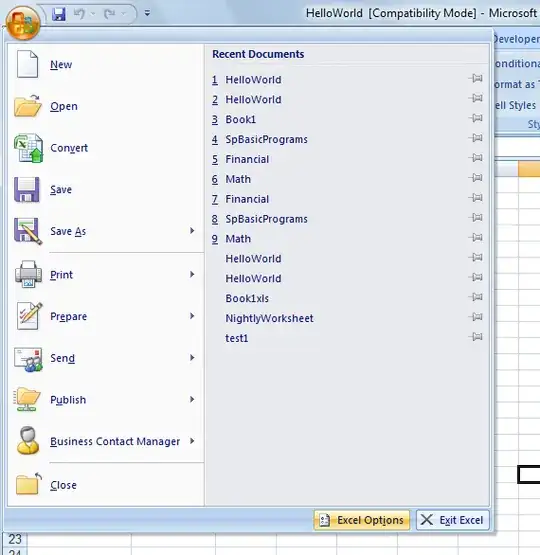540x555 pixels.
Task: Click Cell Styles in the ribbon
Action: 517,105
